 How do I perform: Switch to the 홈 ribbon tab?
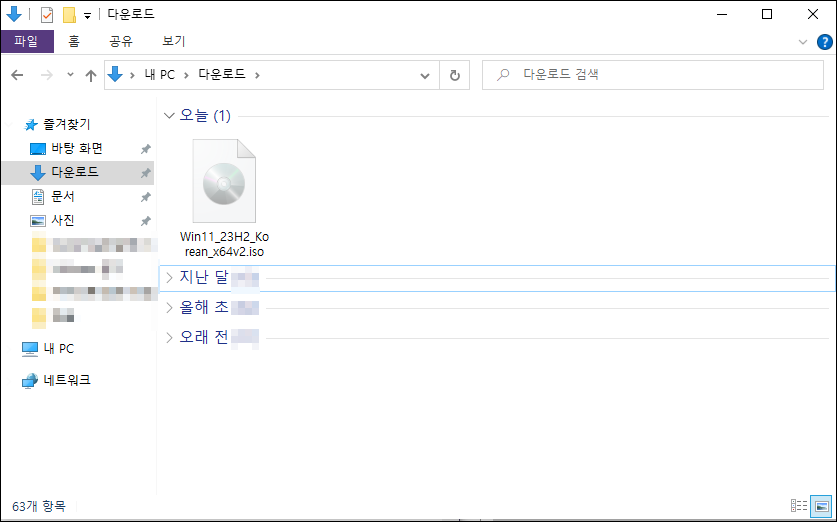click(x=74, y=41)
